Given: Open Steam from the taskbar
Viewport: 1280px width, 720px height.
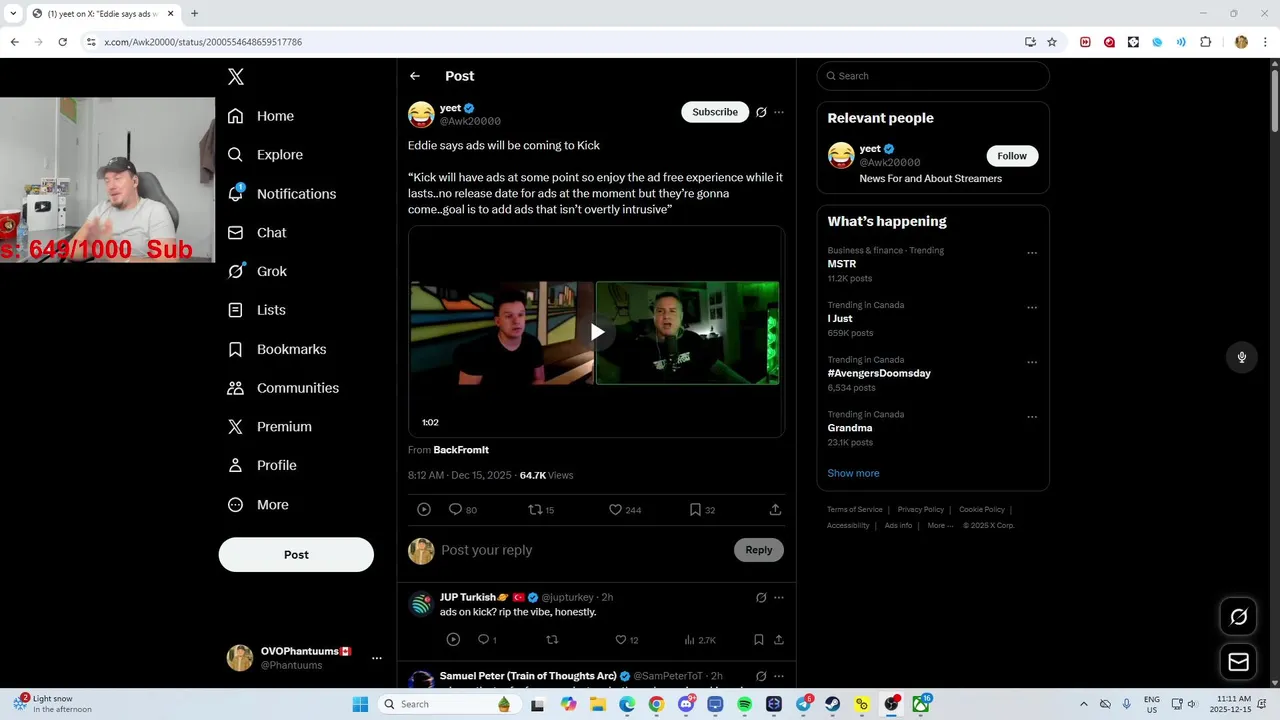Looking at the screenshot, I should click(x=832, y=704).
